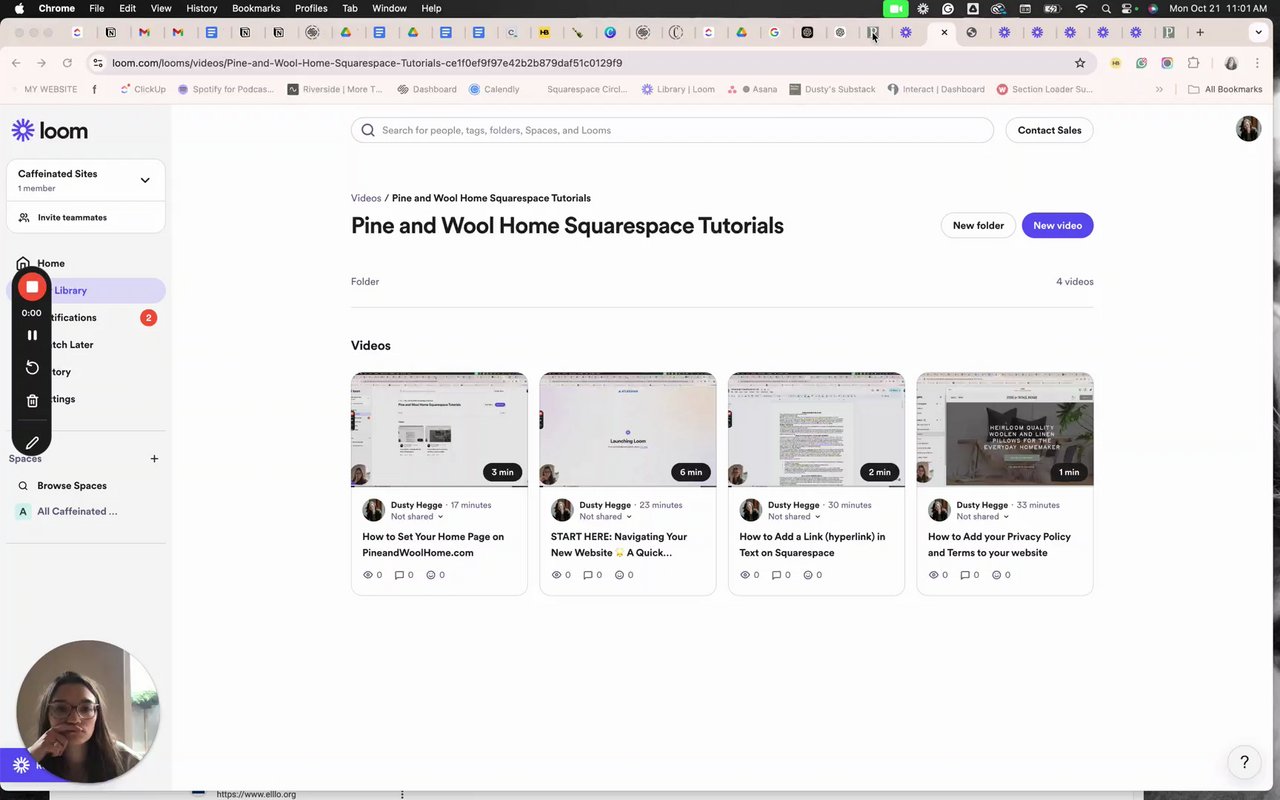Screen dimensions: 1280x800
Task: Expand the bookmarks overflow chevron
Action: coord(1159,89)
